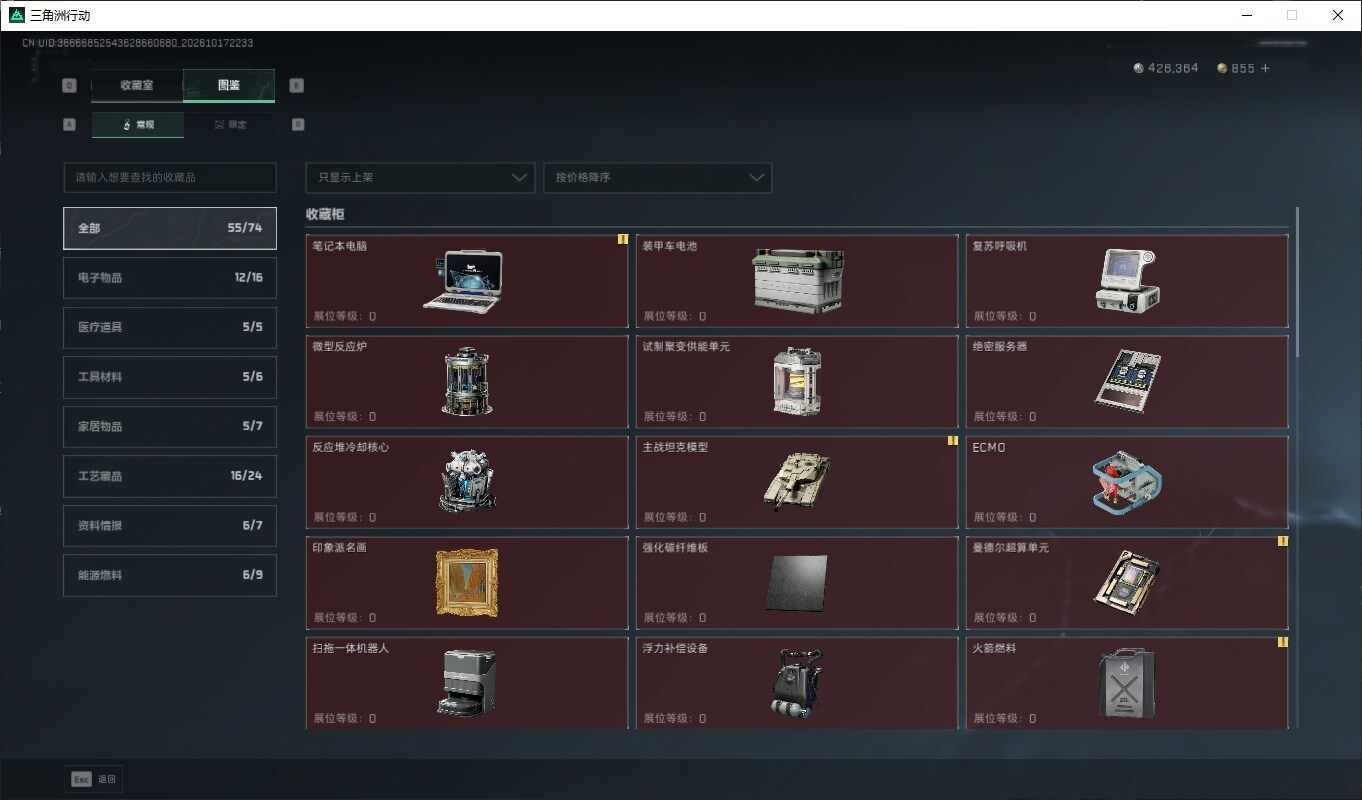Select the 主战坦克模型 tank item image
This screenshot has width=1362, height=800.
pyautogui.click(x=797, y=481)
